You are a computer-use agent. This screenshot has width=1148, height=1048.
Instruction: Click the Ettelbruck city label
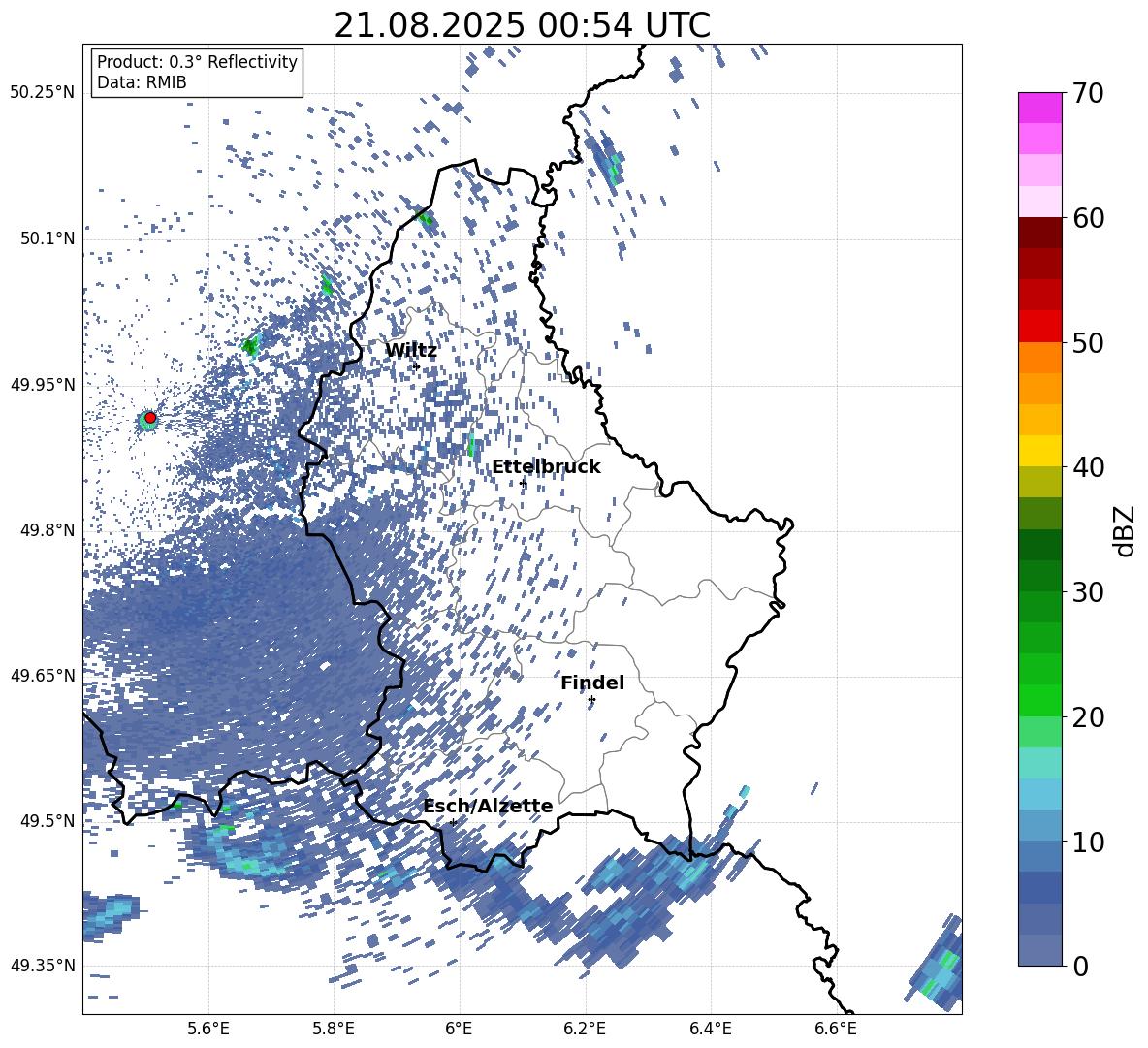pos(546,467)
